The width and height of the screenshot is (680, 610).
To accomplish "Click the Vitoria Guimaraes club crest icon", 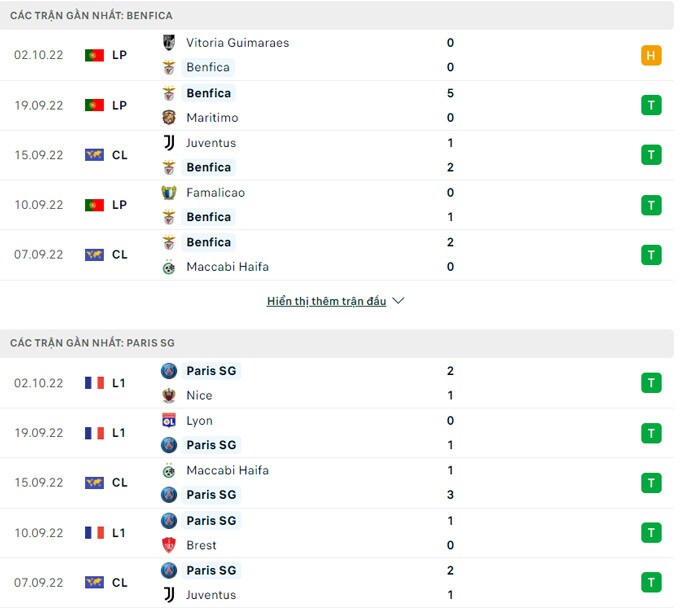I will 169,43.
